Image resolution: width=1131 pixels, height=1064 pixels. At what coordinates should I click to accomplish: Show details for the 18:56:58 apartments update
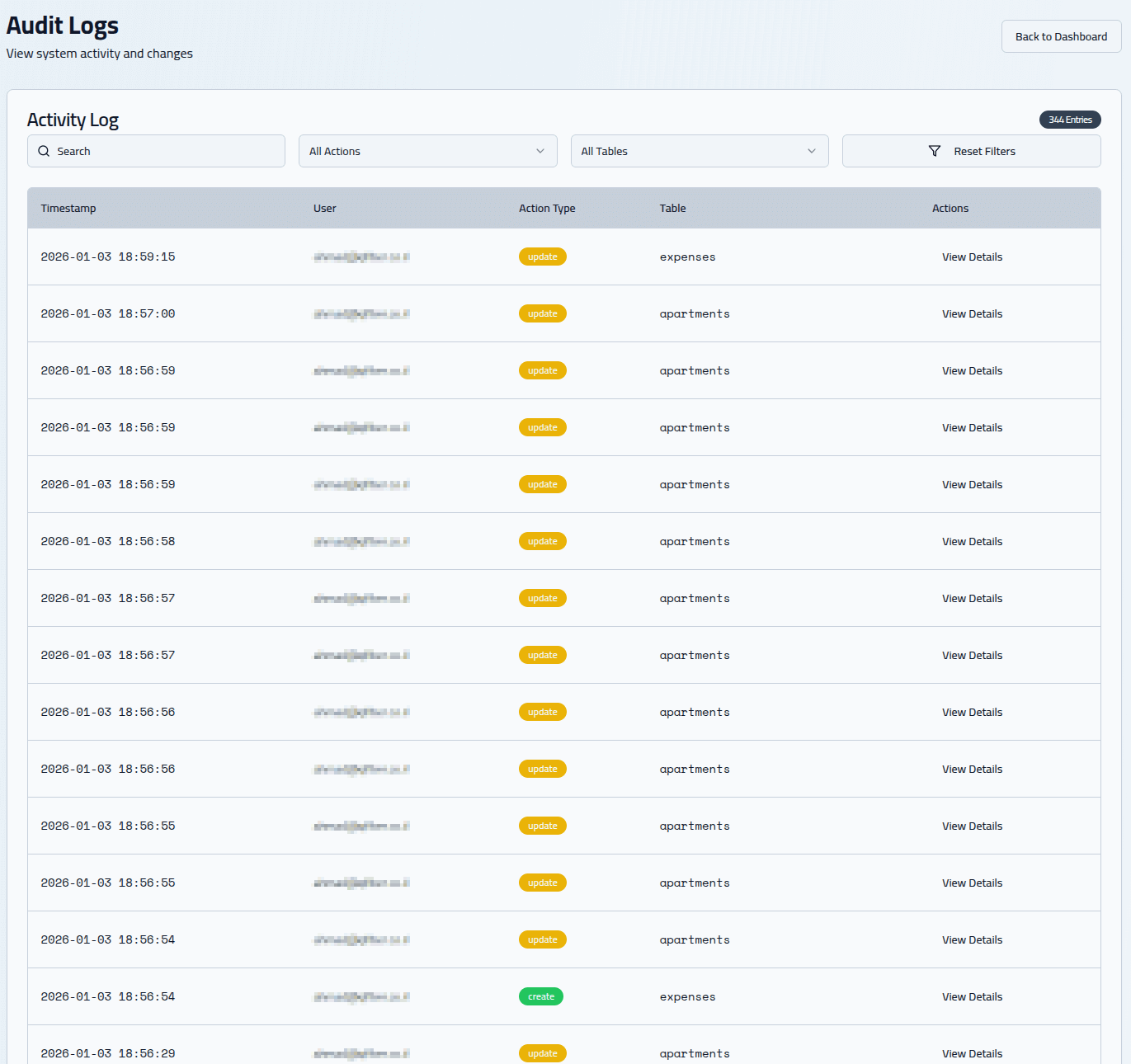click(972, 541)
